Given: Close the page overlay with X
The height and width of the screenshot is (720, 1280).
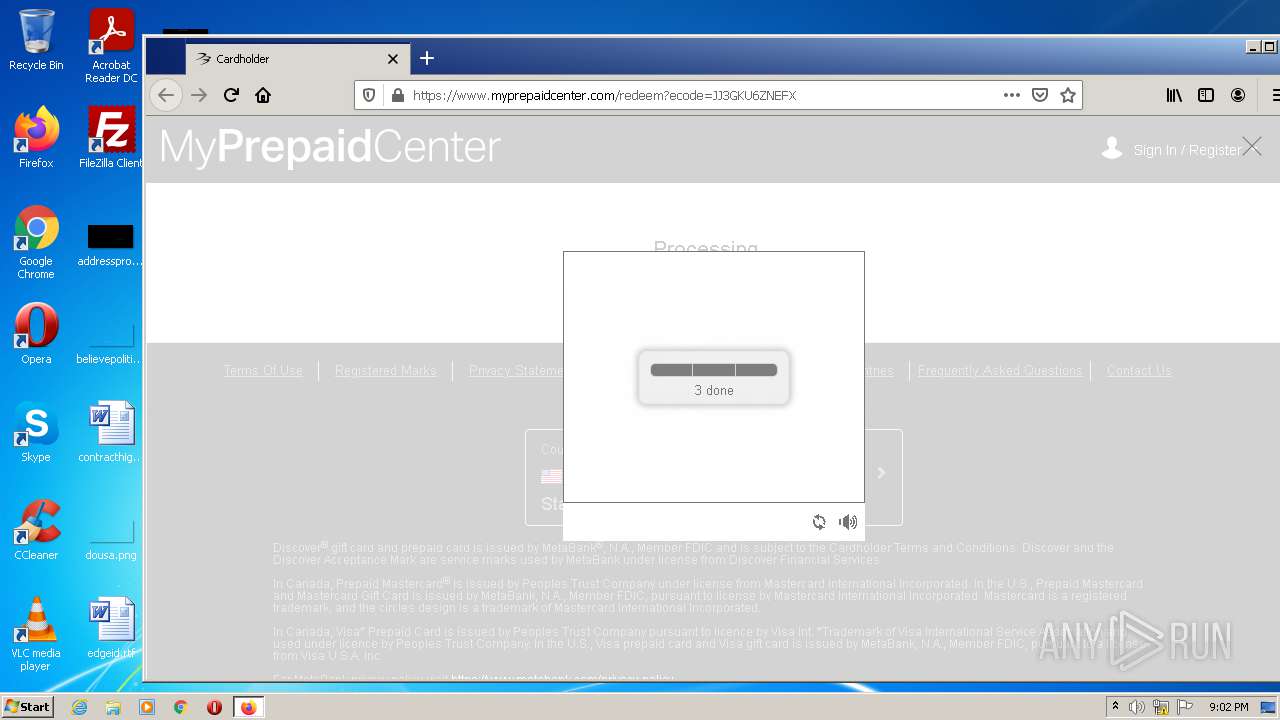Looking at the screenshot, I should [1252, 147].
